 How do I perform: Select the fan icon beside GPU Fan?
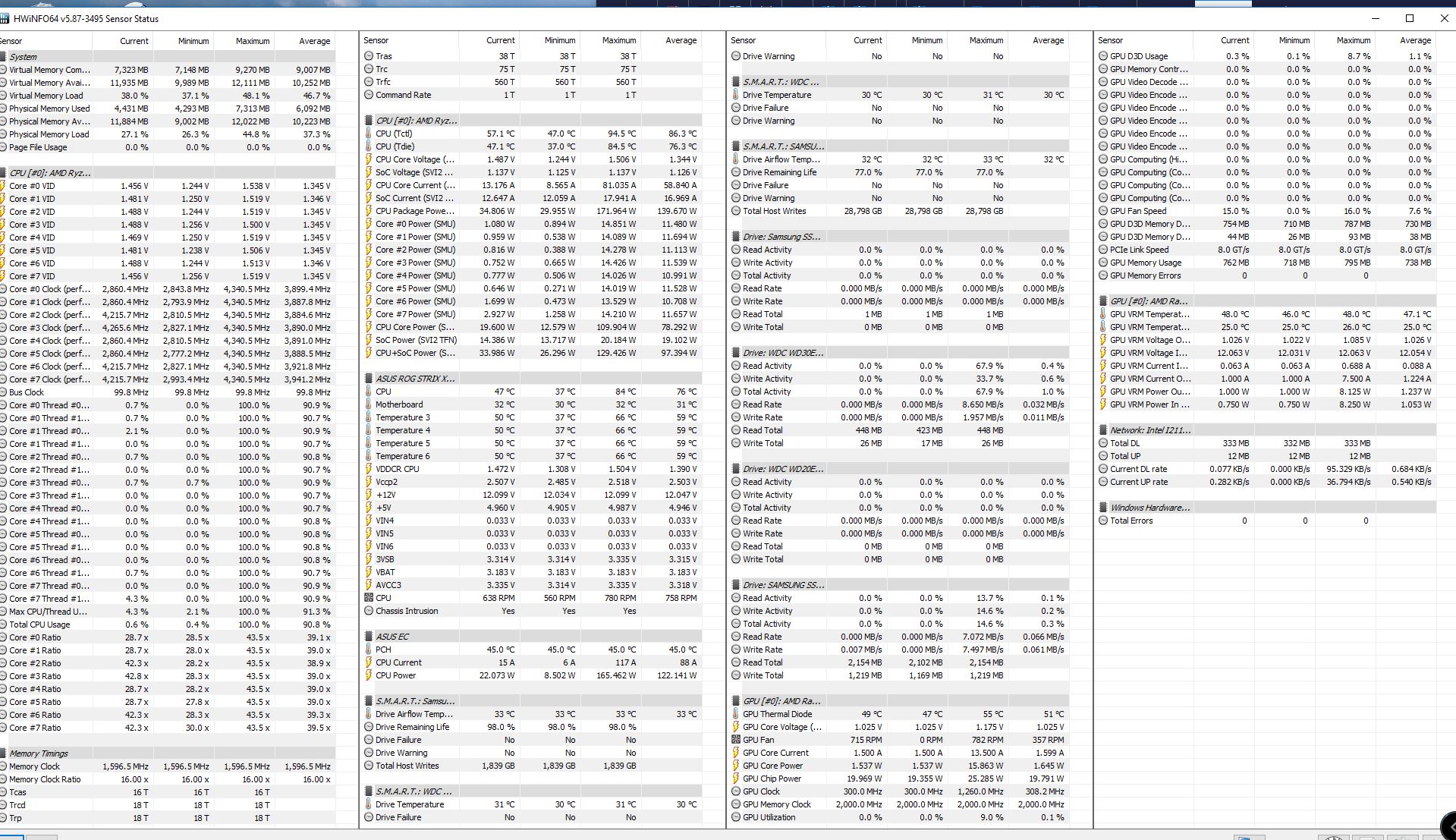(x=736, y=740)
